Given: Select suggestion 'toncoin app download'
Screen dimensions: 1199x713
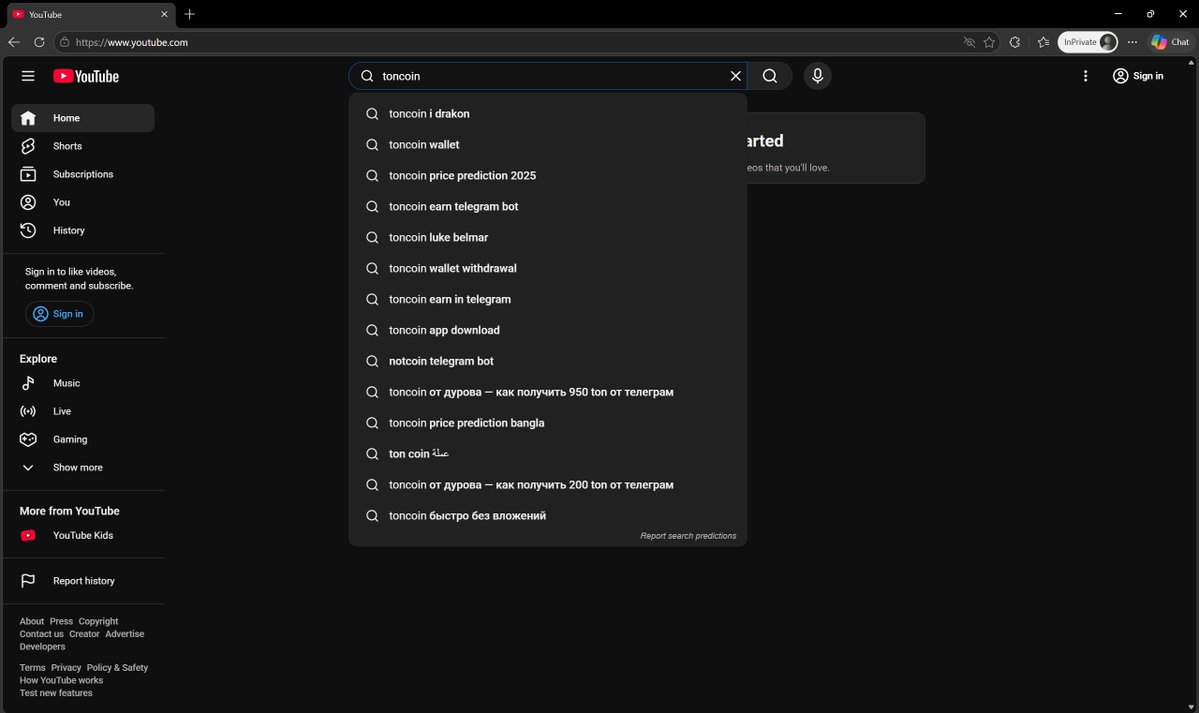Looking at the screenshot, I should [548, 330].
